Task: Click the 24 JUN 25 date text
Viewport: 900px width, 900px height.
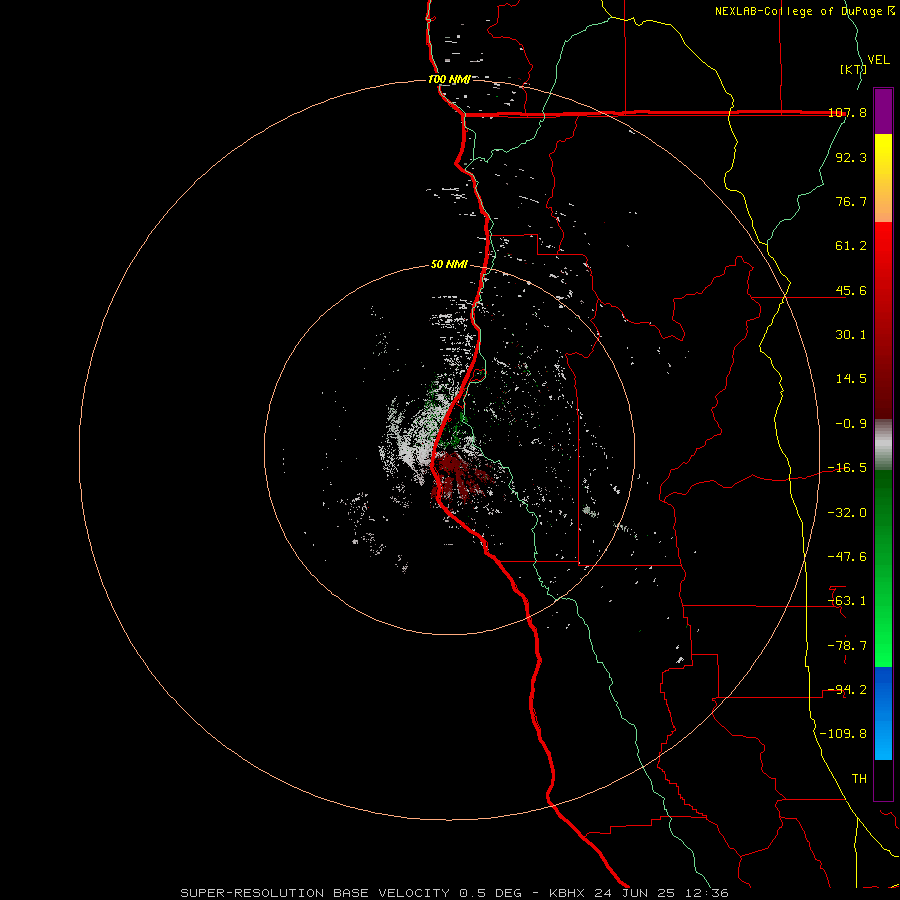Action: click(x=635, y=893)
